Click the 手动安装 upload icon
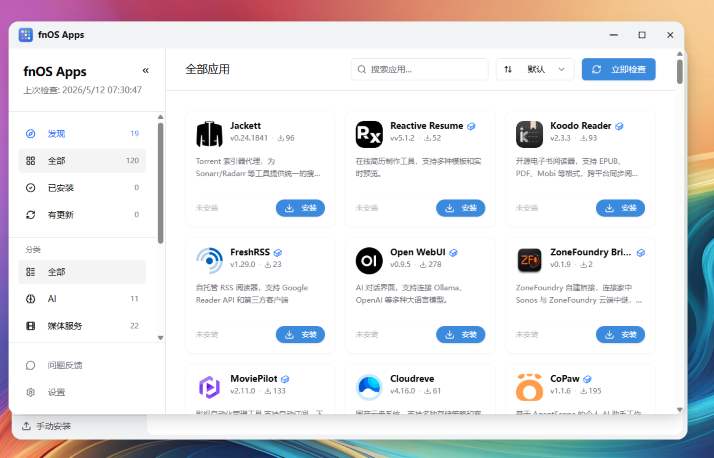Screen dimensions: 714x458 coord(26,426)
